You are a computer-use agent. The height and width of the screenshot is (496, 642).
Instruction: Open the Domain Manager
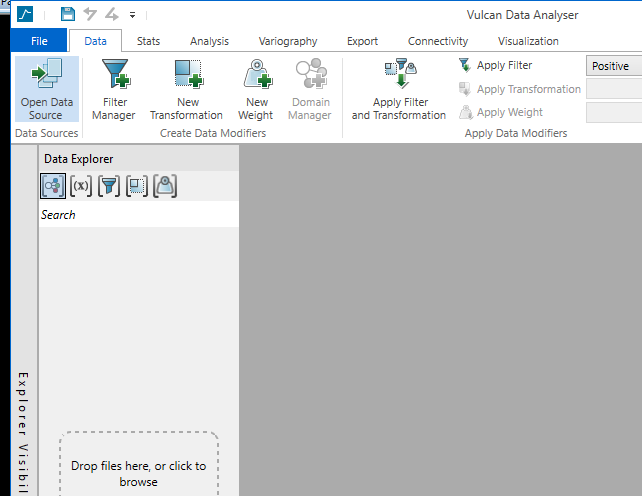tap(310, 89)
